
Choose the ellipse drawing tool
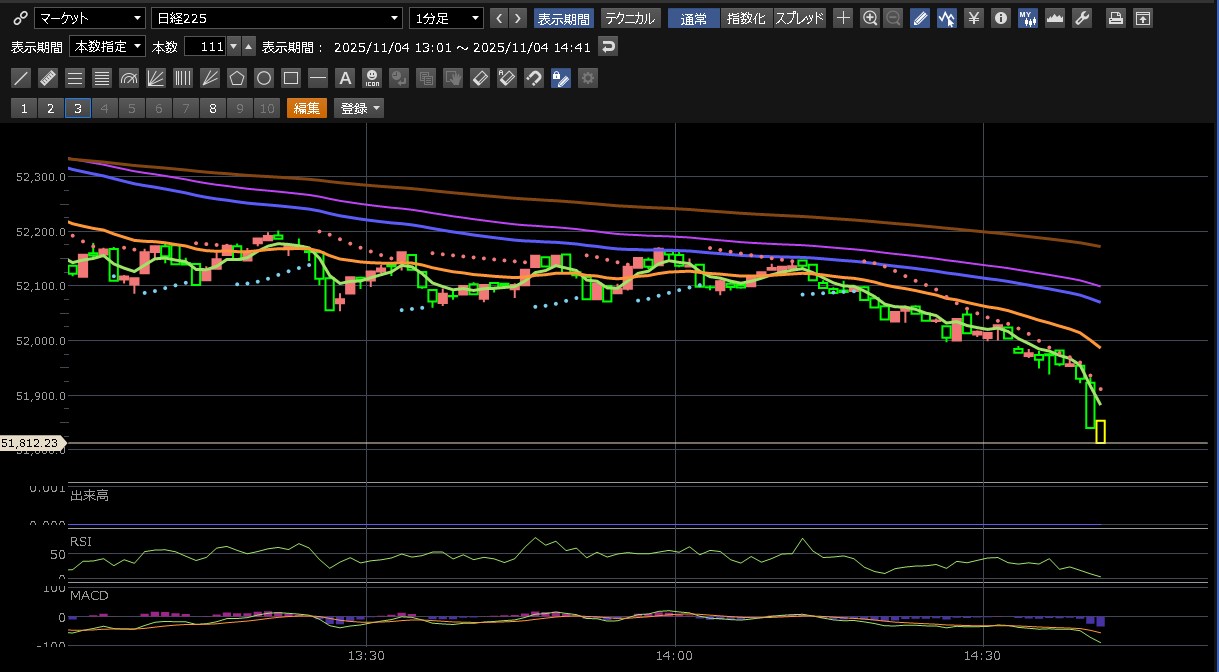264,78
